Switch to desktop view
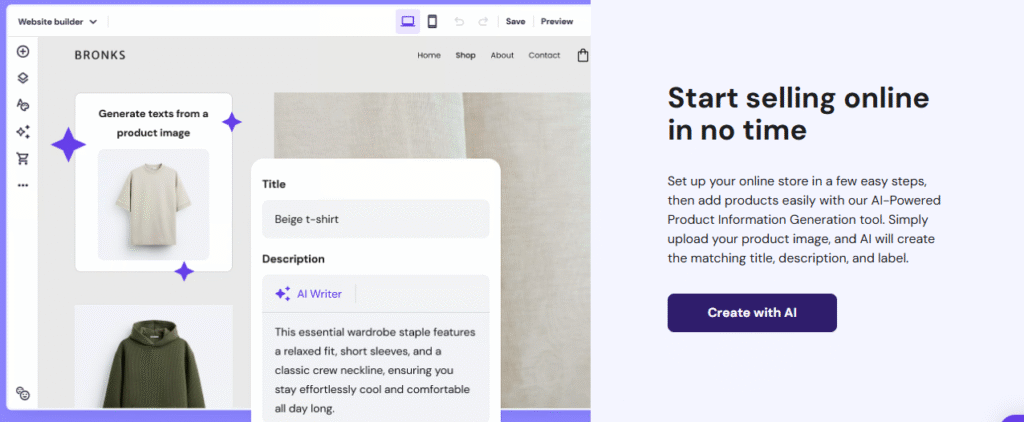This screenshot has height=422, width=1024. [x=408, y=22]
